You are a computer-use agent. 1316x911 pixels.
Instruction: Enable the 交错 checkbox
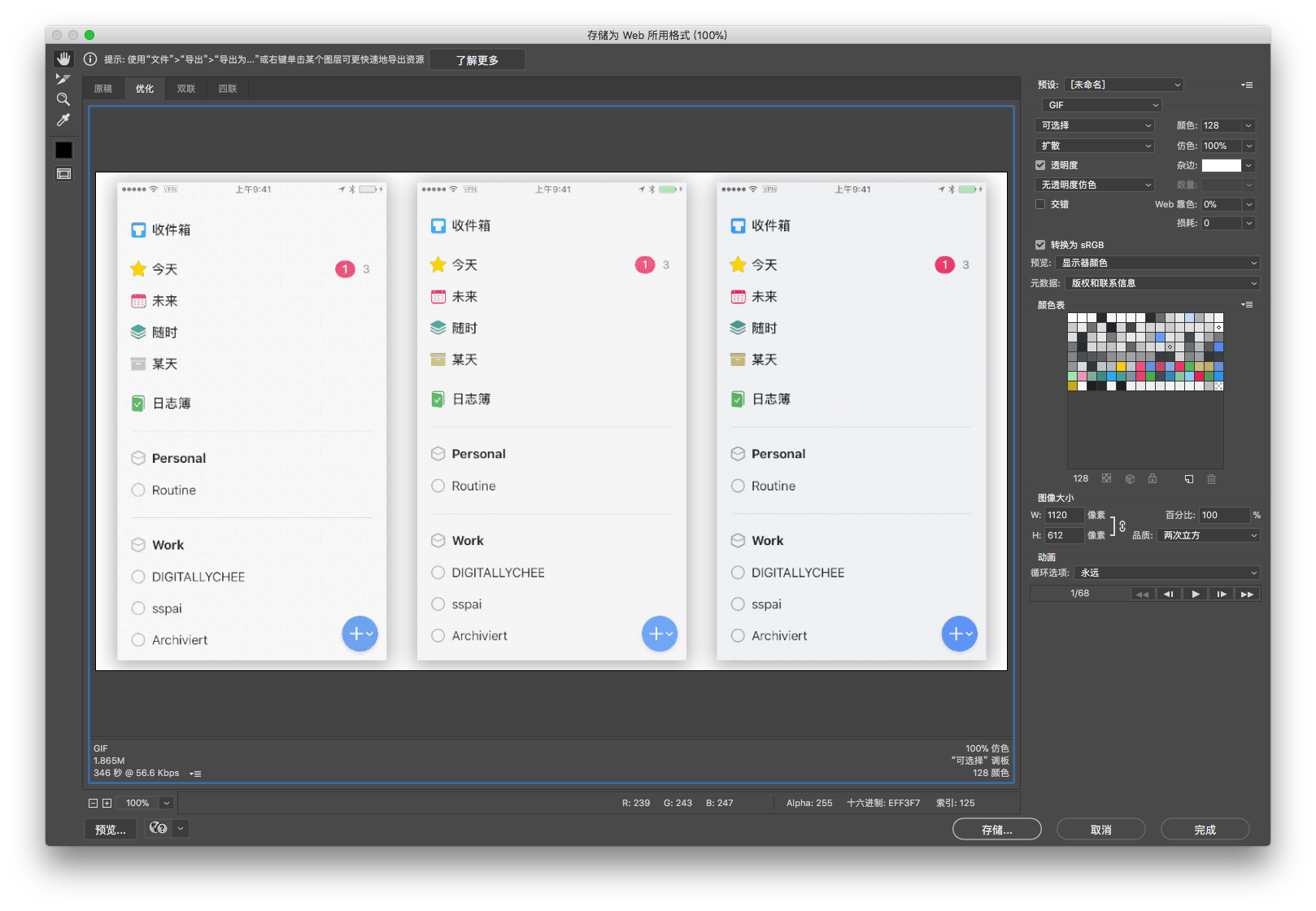(1040, 204)
